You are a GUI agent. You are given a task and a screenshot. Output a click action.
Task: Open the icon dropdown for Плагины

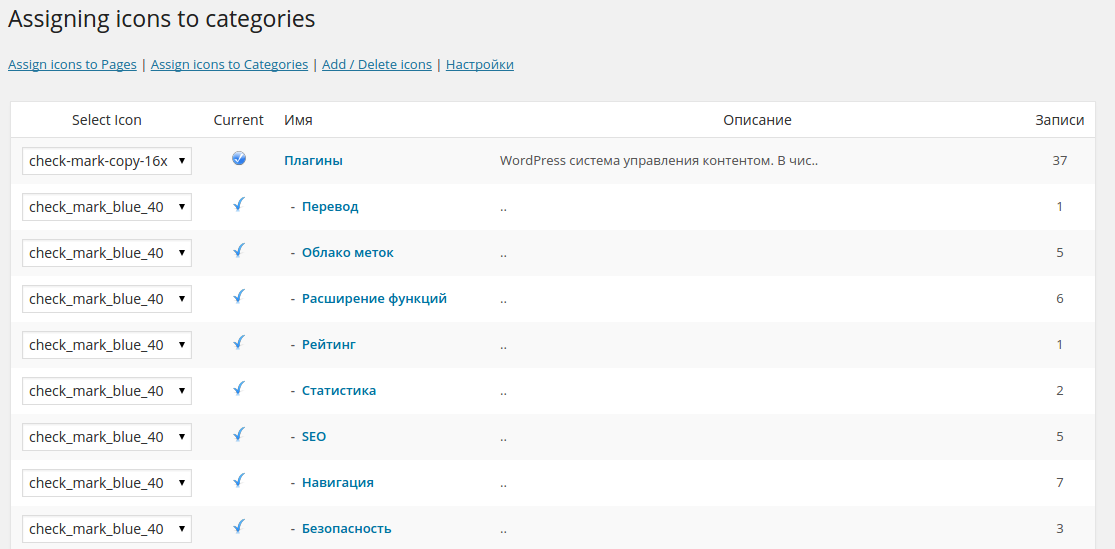107,161
